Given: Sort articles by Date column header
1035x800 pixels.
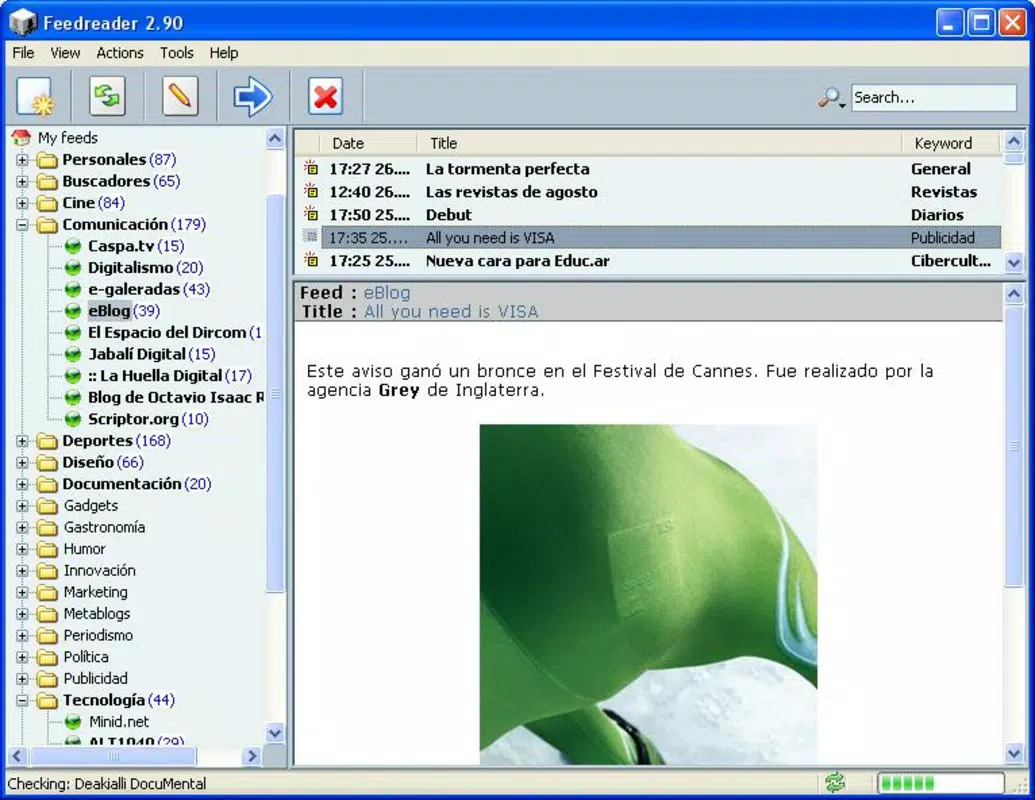Looking at the screenshot, I should [x=368, y=143].
